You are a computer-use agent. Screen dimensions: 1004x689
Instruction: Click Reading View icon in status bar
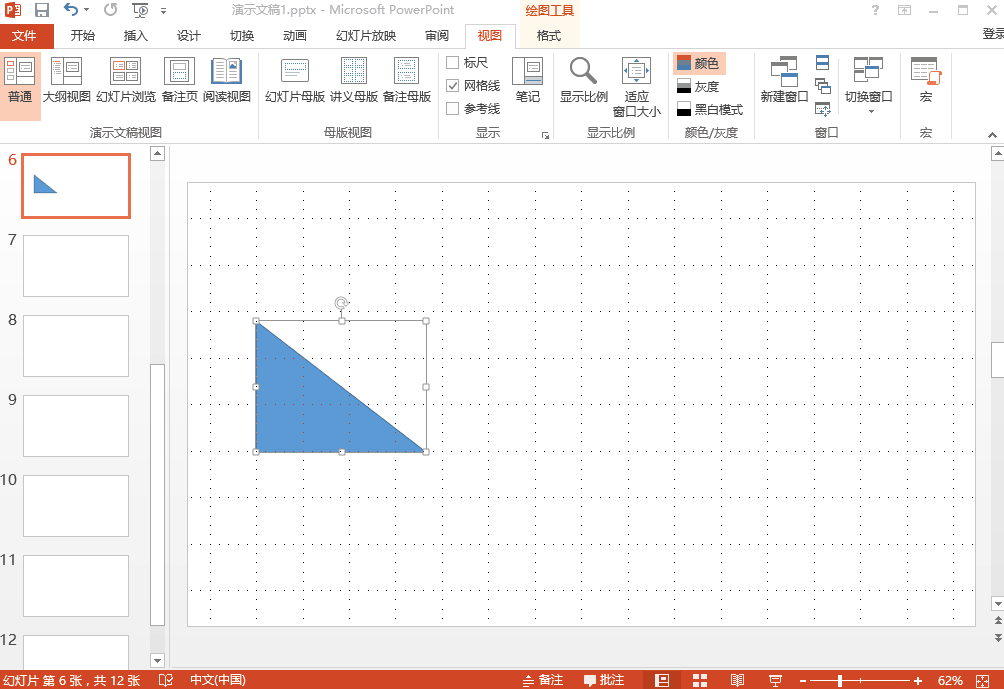click(738, 680)
